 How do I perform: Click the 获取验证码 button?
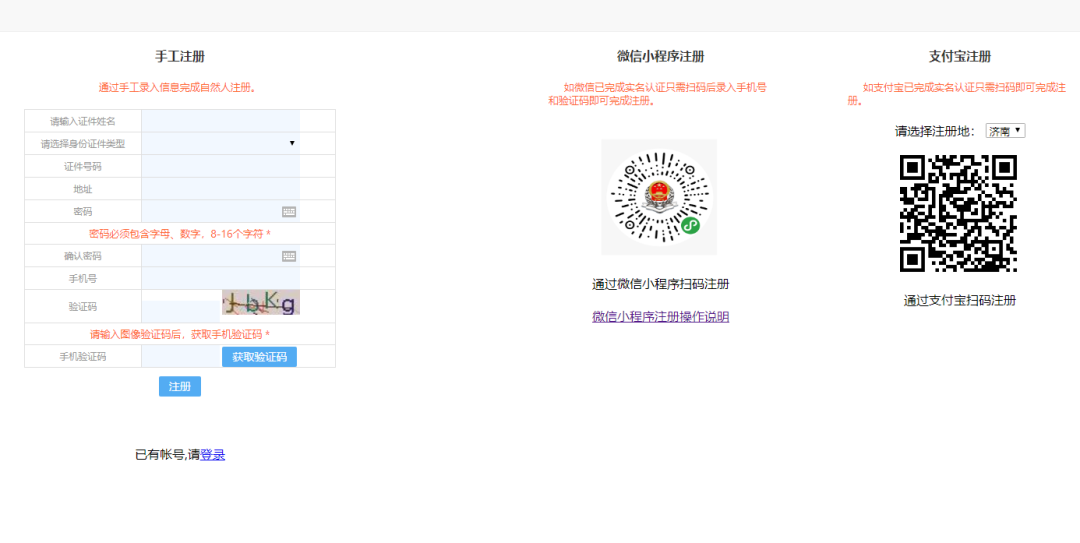(x=259, y=357)
